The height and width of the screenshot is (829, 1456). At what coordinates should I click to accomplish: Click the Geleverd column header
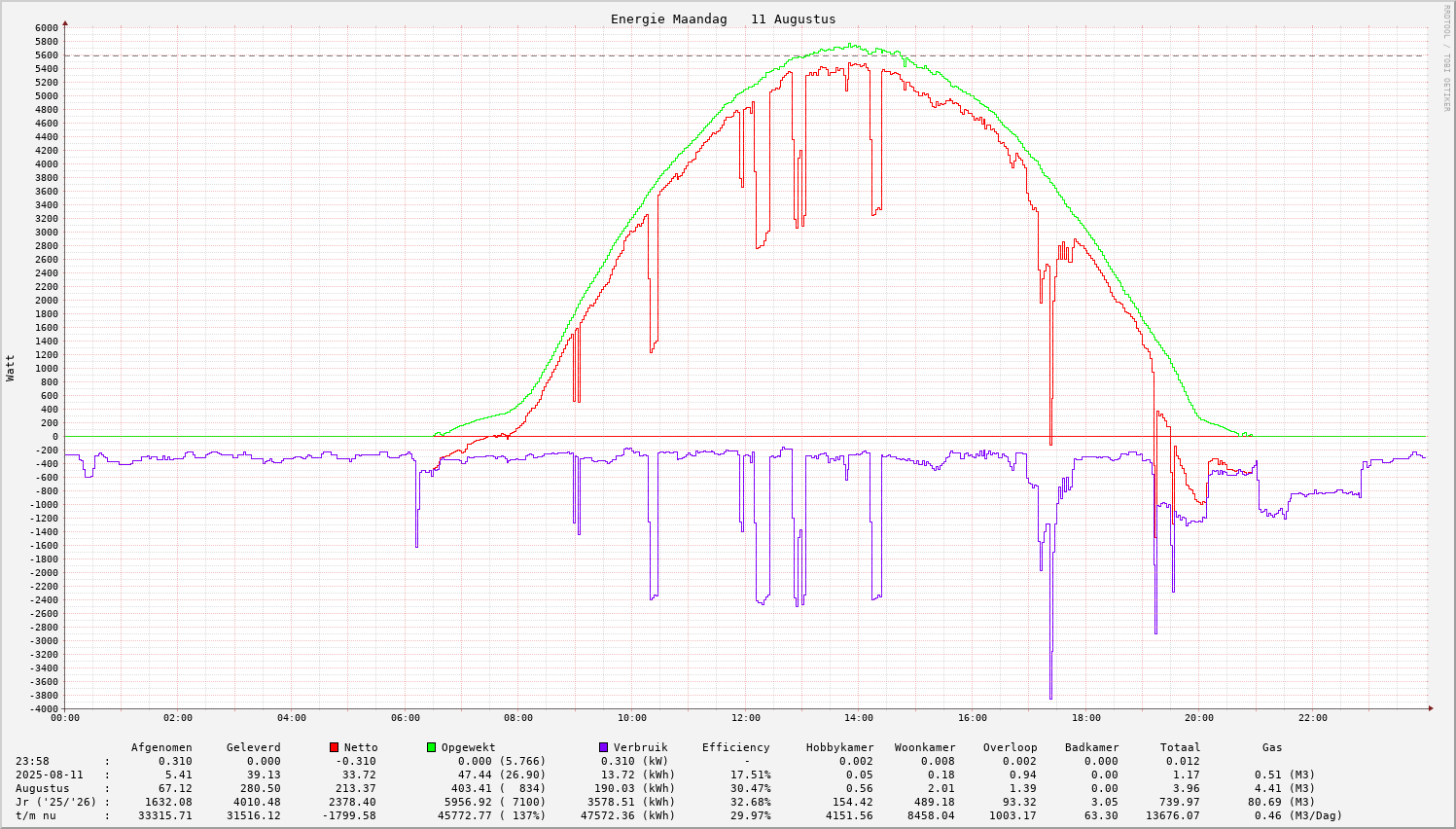pos(253,747)
